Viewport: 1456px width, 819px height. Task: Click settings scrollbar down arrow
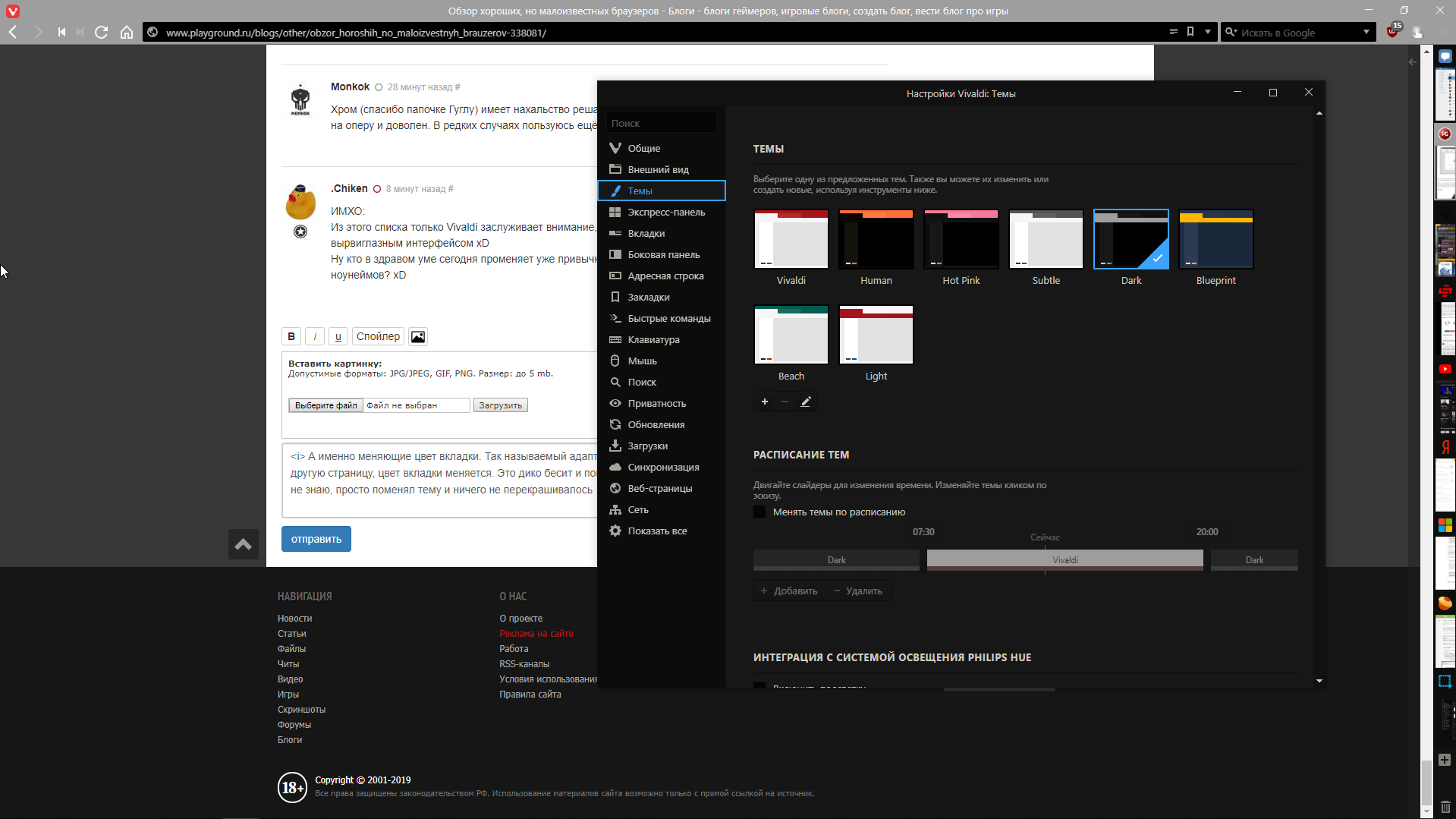[1319, 681]
